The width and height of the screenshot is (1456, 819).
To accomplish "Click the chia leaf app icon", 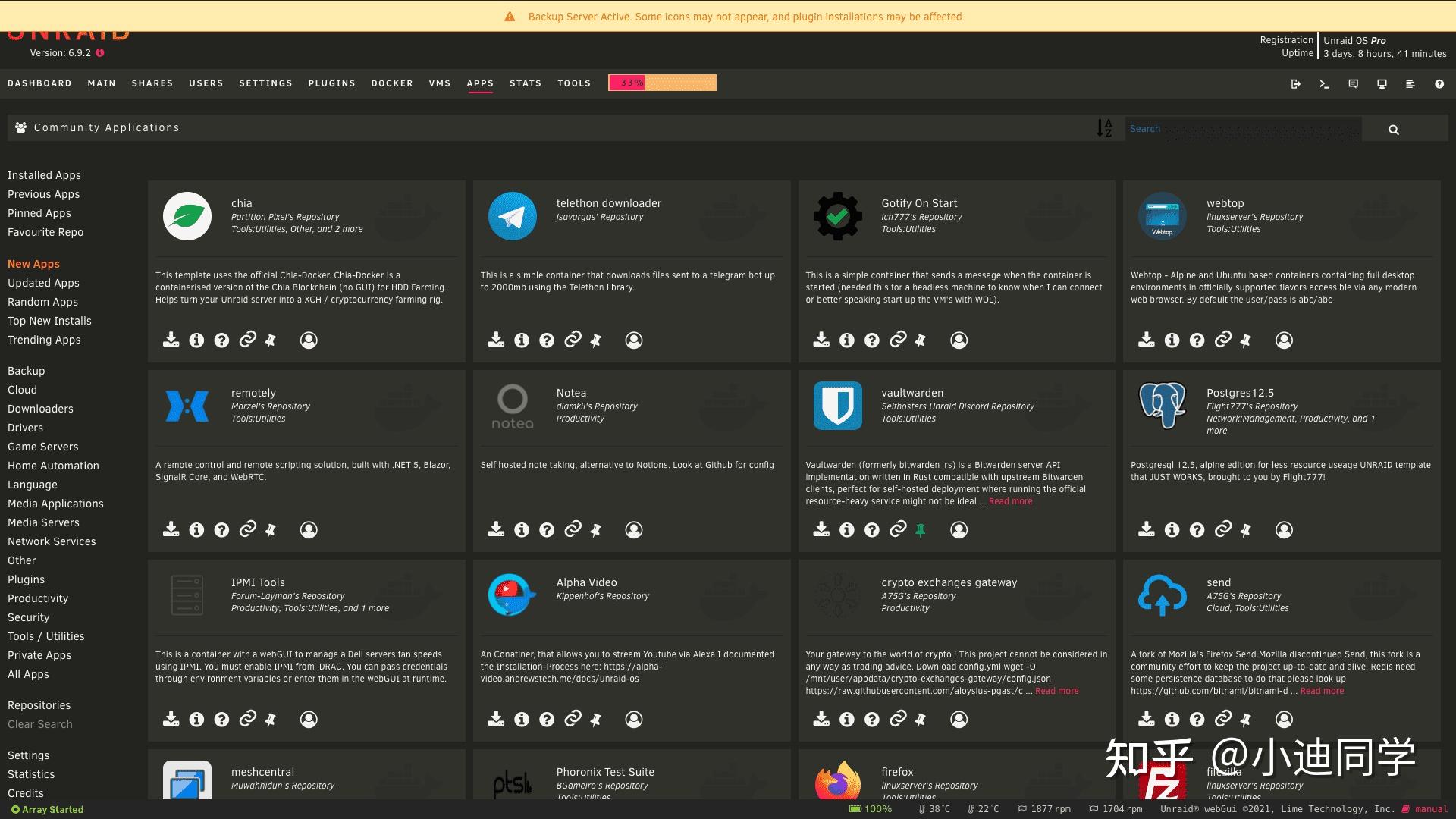I will [x=187, y=216].
